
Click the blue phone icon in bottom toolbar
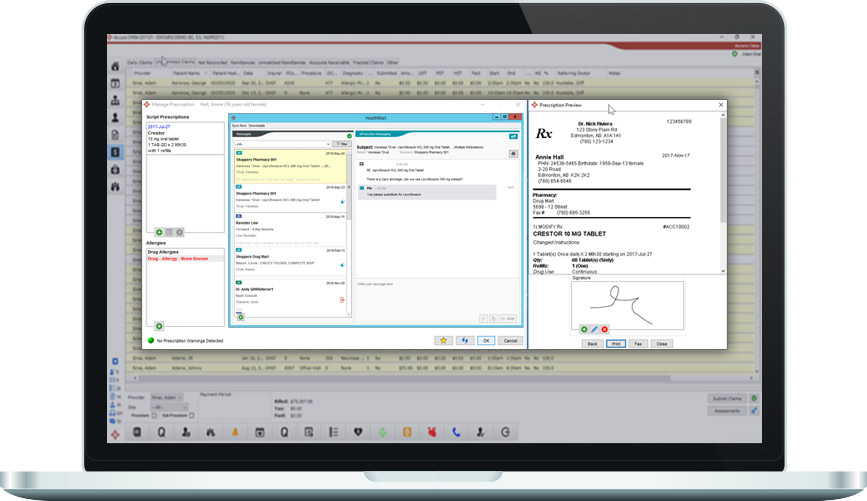tap(456, 432)
